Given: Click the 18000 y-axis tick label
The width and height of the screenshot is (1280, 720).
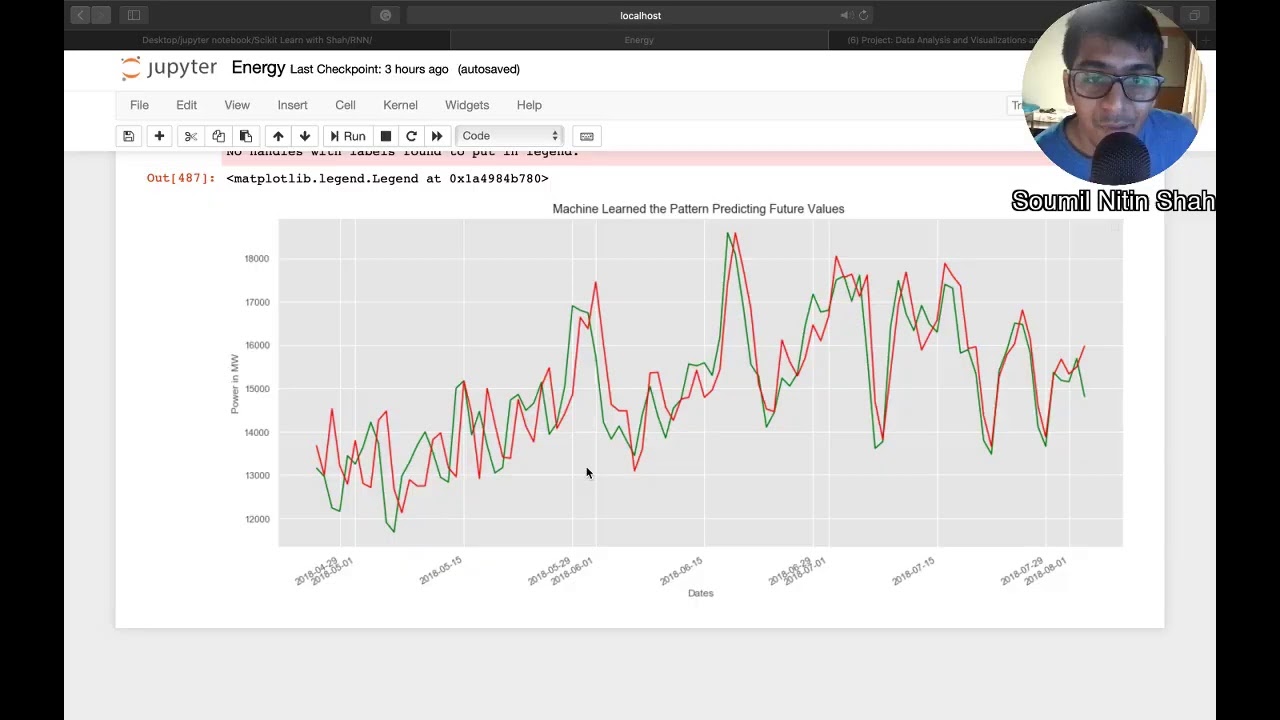Looking at the screenshot, I should [256, 258].
